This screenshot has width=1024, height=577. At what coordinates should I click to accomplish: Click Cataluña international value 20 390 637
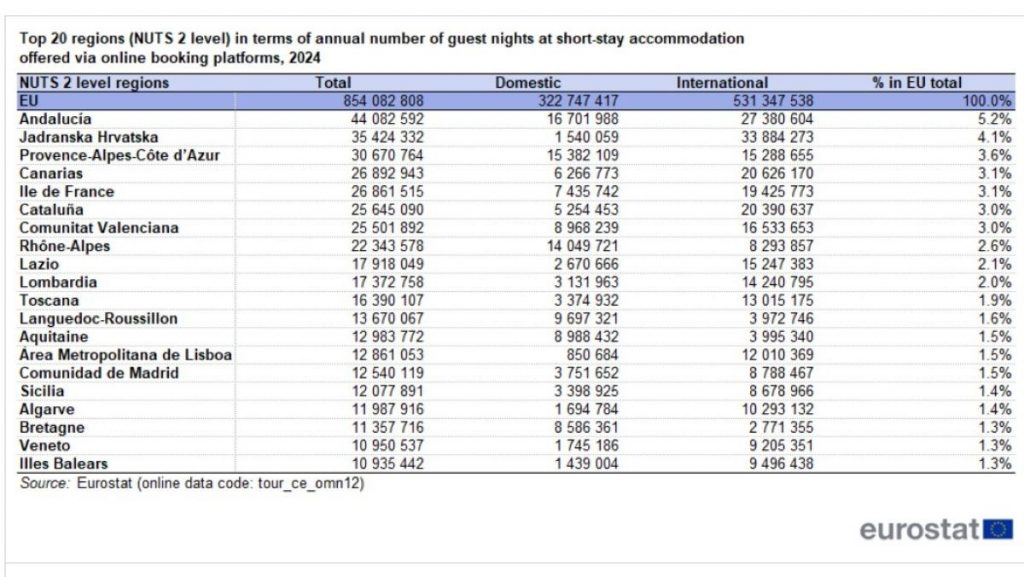[x=777, y=210]
